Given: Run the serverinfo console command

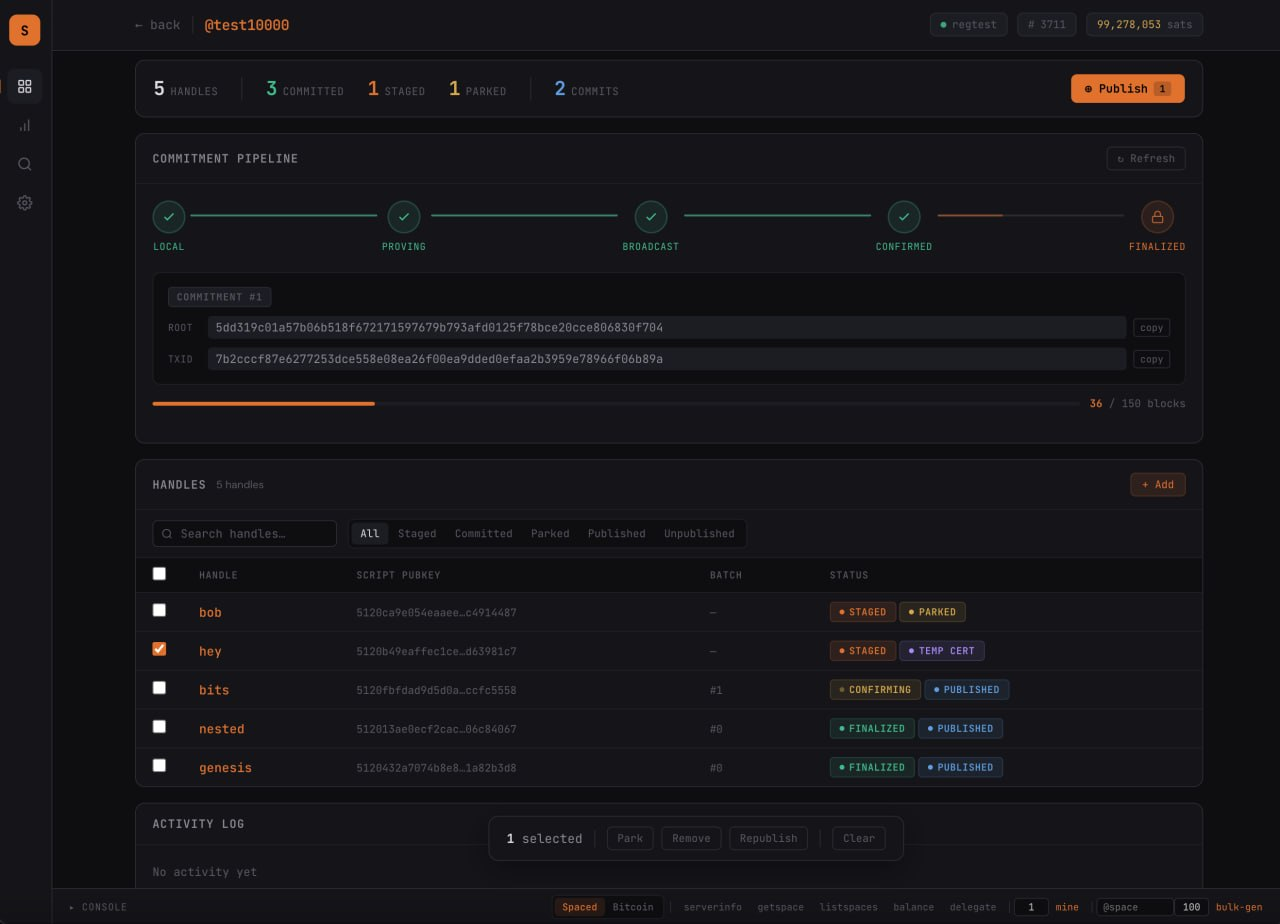Looking at the screenshot, I should click(713, 907).
